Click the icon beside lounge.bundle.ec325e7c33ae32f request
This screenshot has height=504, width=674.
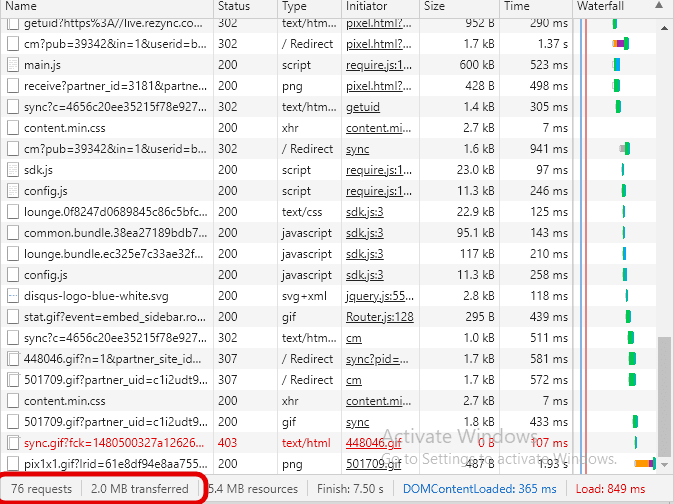click(x=13, y=254)
